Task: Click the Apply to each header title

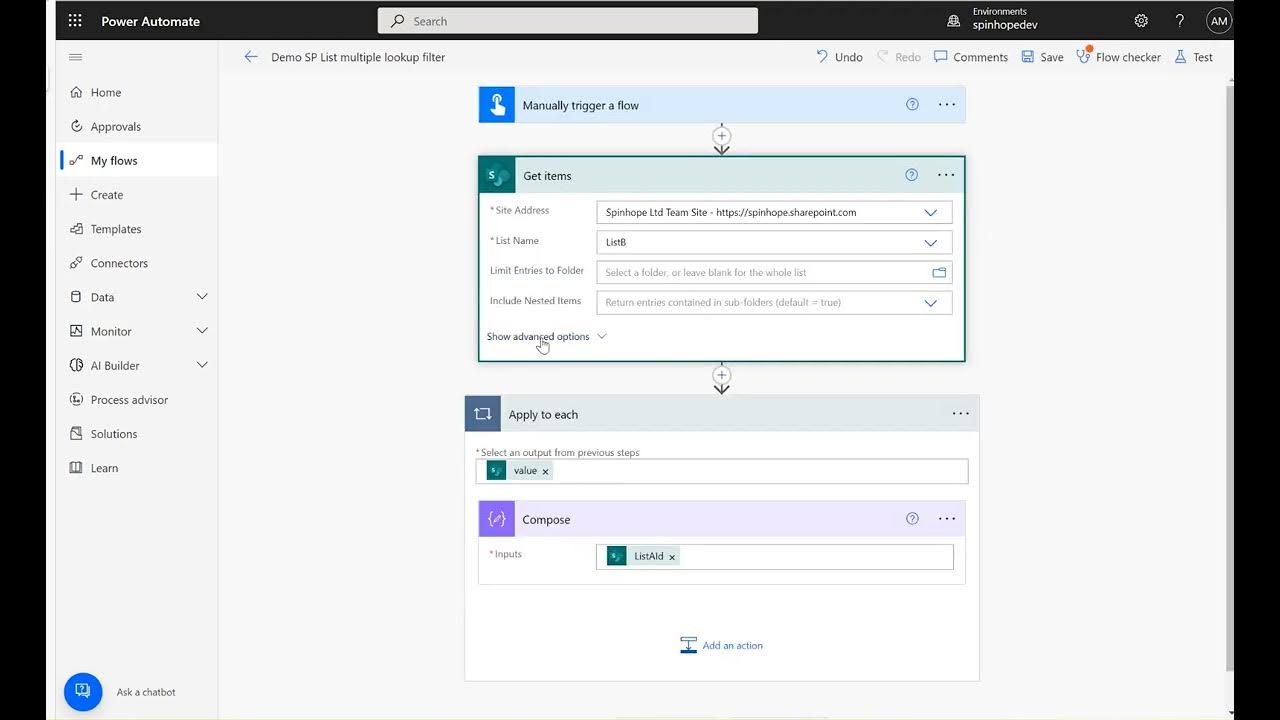Action: click(543, 414)
